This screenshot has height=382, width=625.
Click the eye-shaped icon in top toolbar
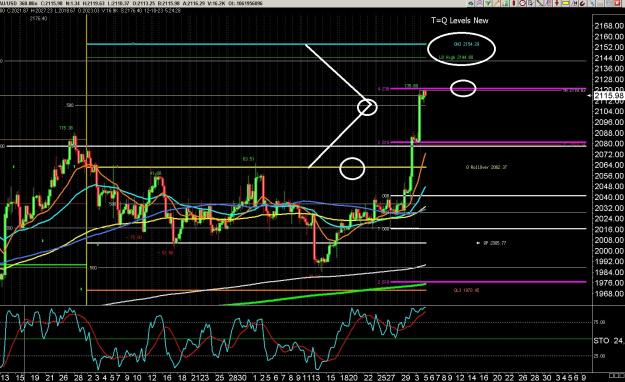[x=471, y=3]
